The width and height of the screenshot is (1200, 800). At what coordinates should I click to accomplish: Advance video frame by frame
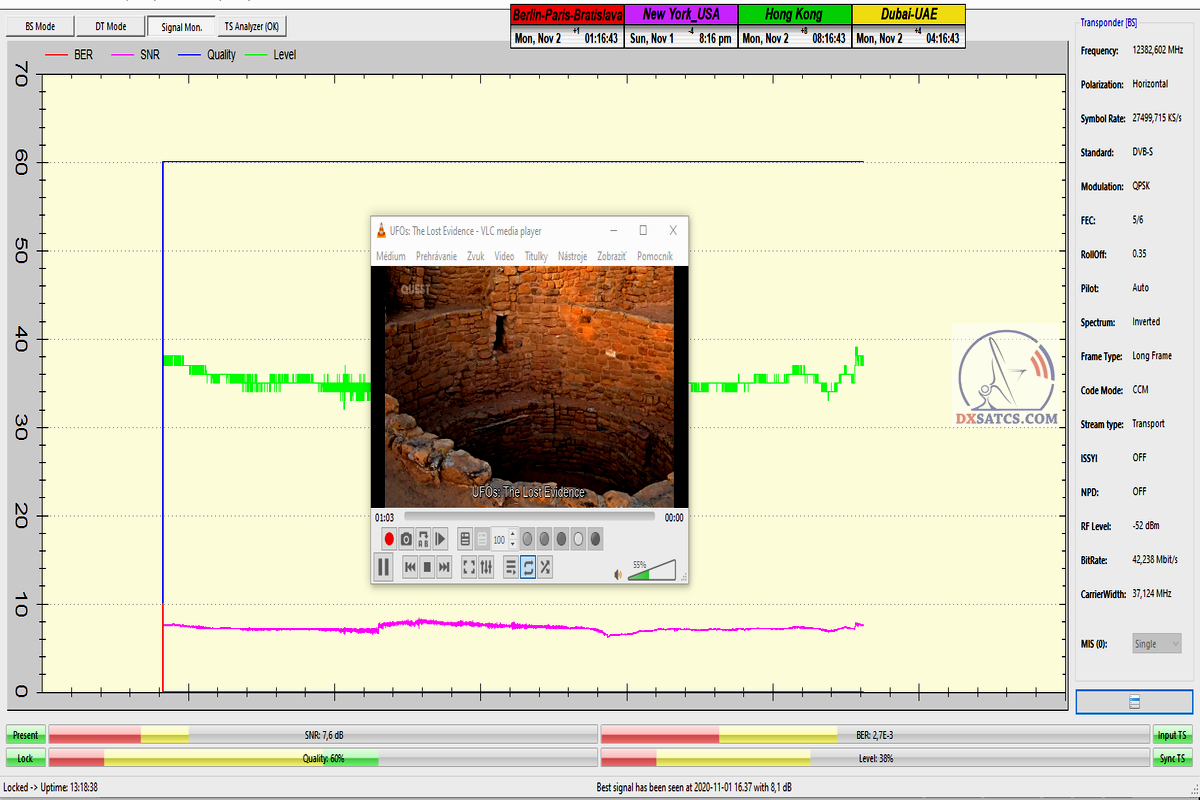440,539
